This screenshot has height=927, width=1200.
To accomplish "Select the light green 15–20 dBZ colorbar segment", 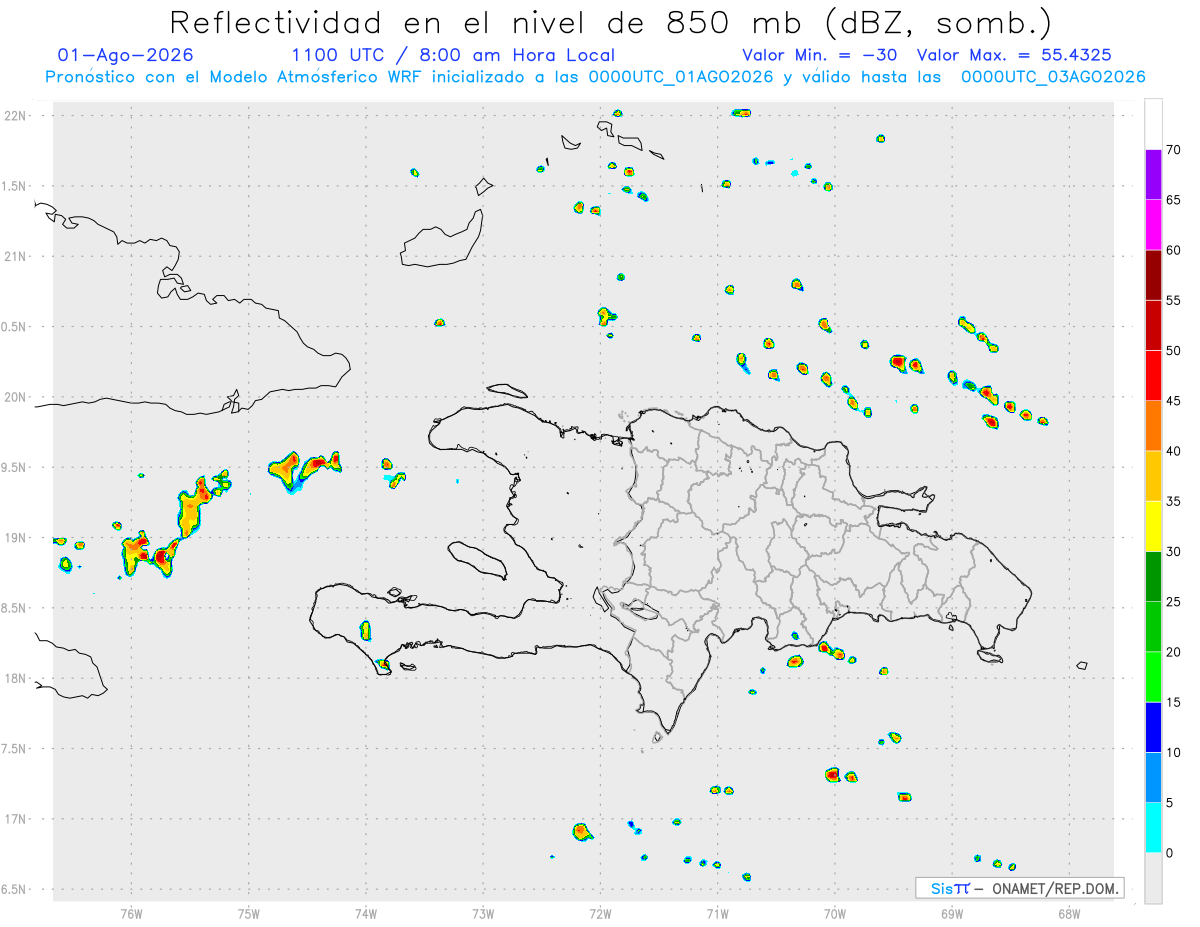I will 1153,677.
